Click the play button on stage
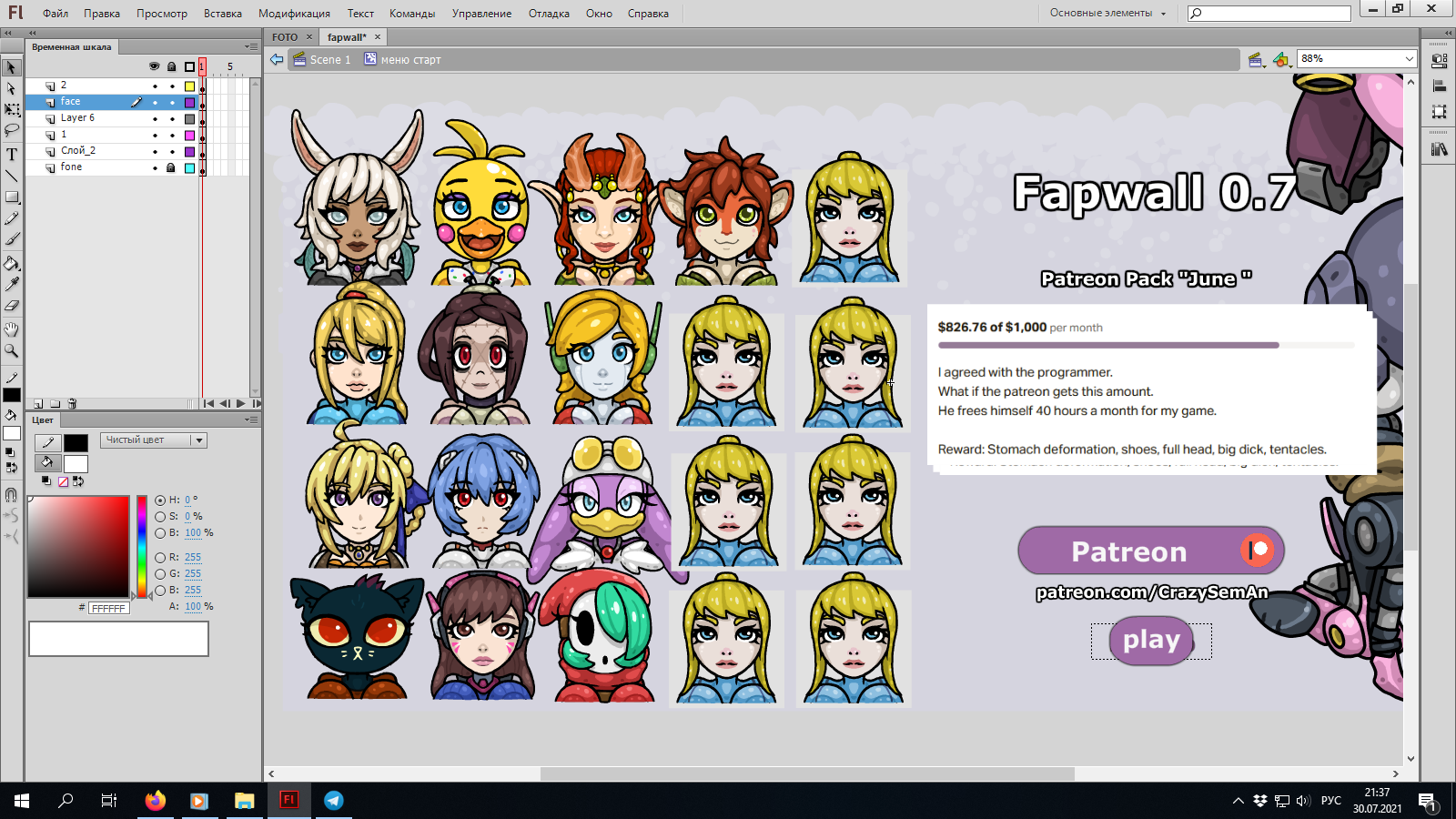The height and width of the screenshot is (819, 1456). [x=1151, y=641]
